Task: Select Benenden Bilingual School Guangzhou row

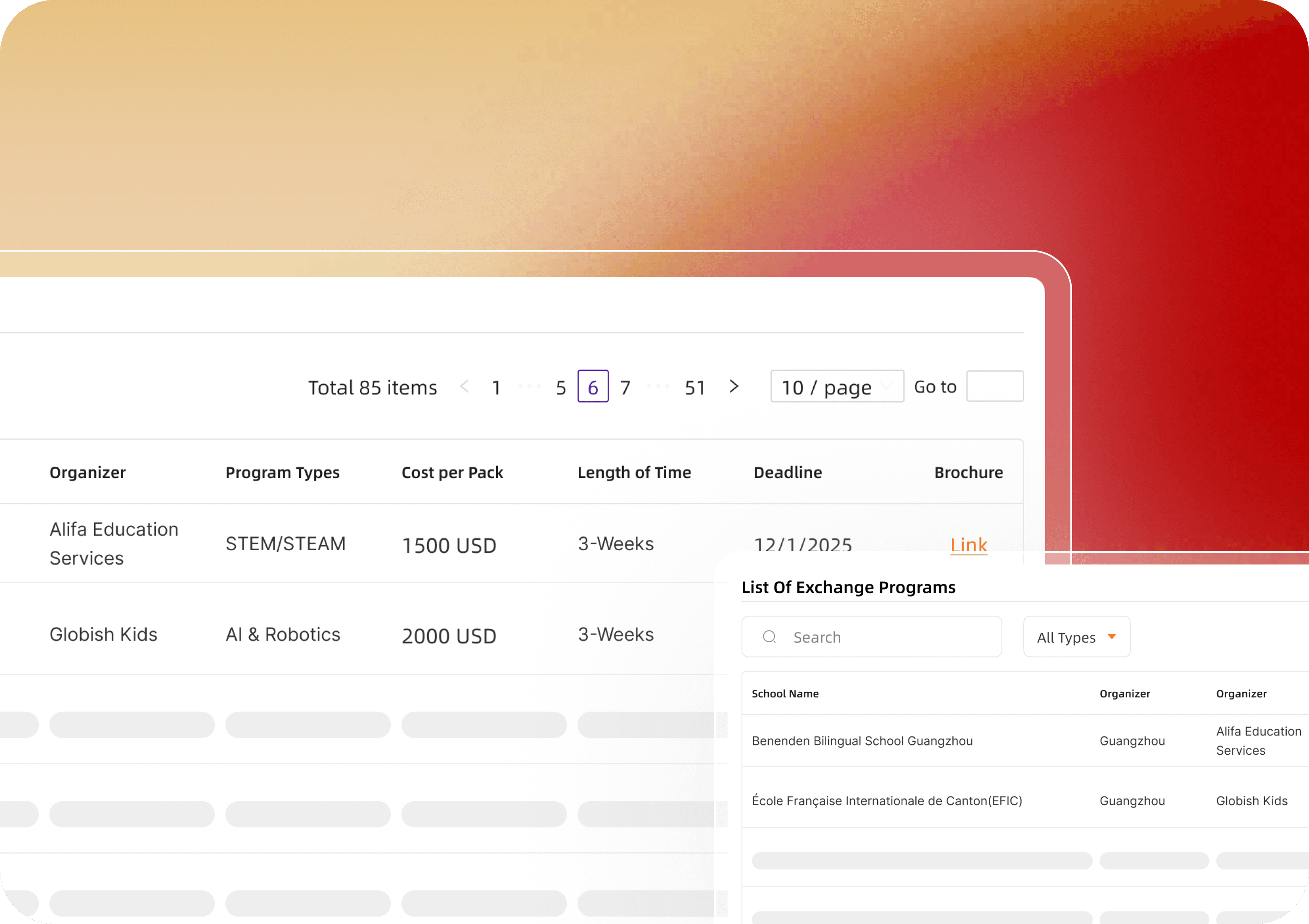Action: 1025,740
